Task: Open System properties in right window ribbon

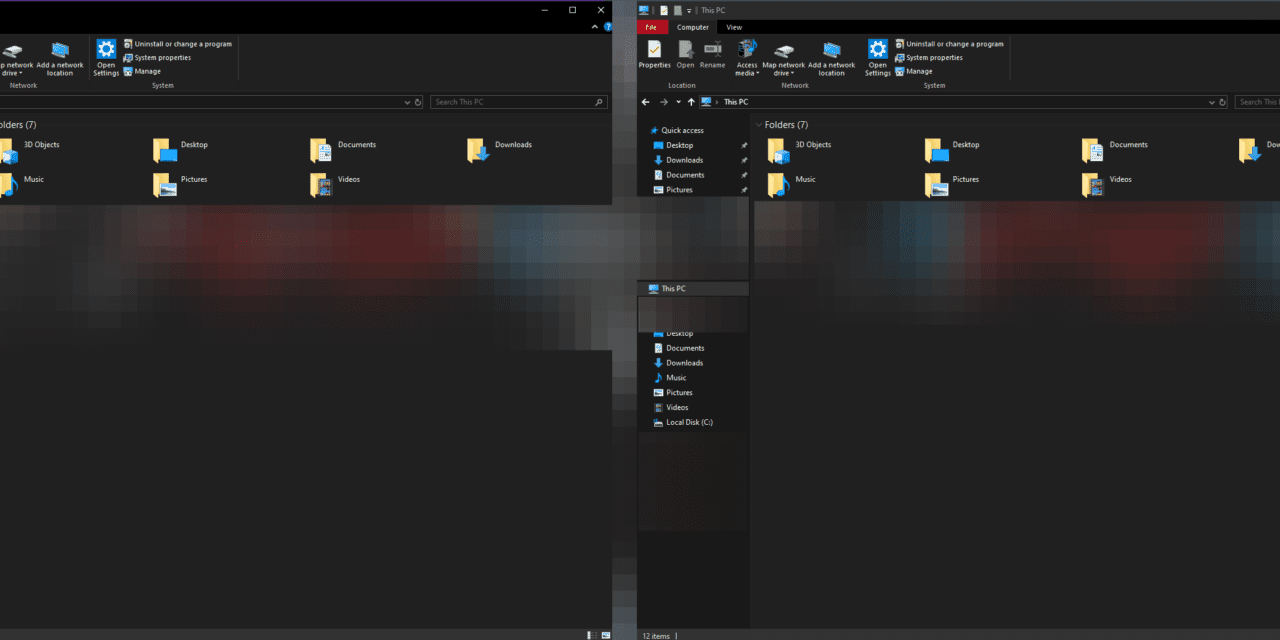Action: (x=928, y=58)
